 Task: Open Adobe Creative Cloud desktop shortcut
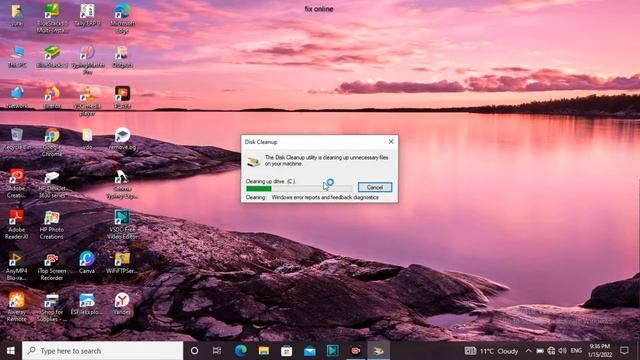coord(17,184)
